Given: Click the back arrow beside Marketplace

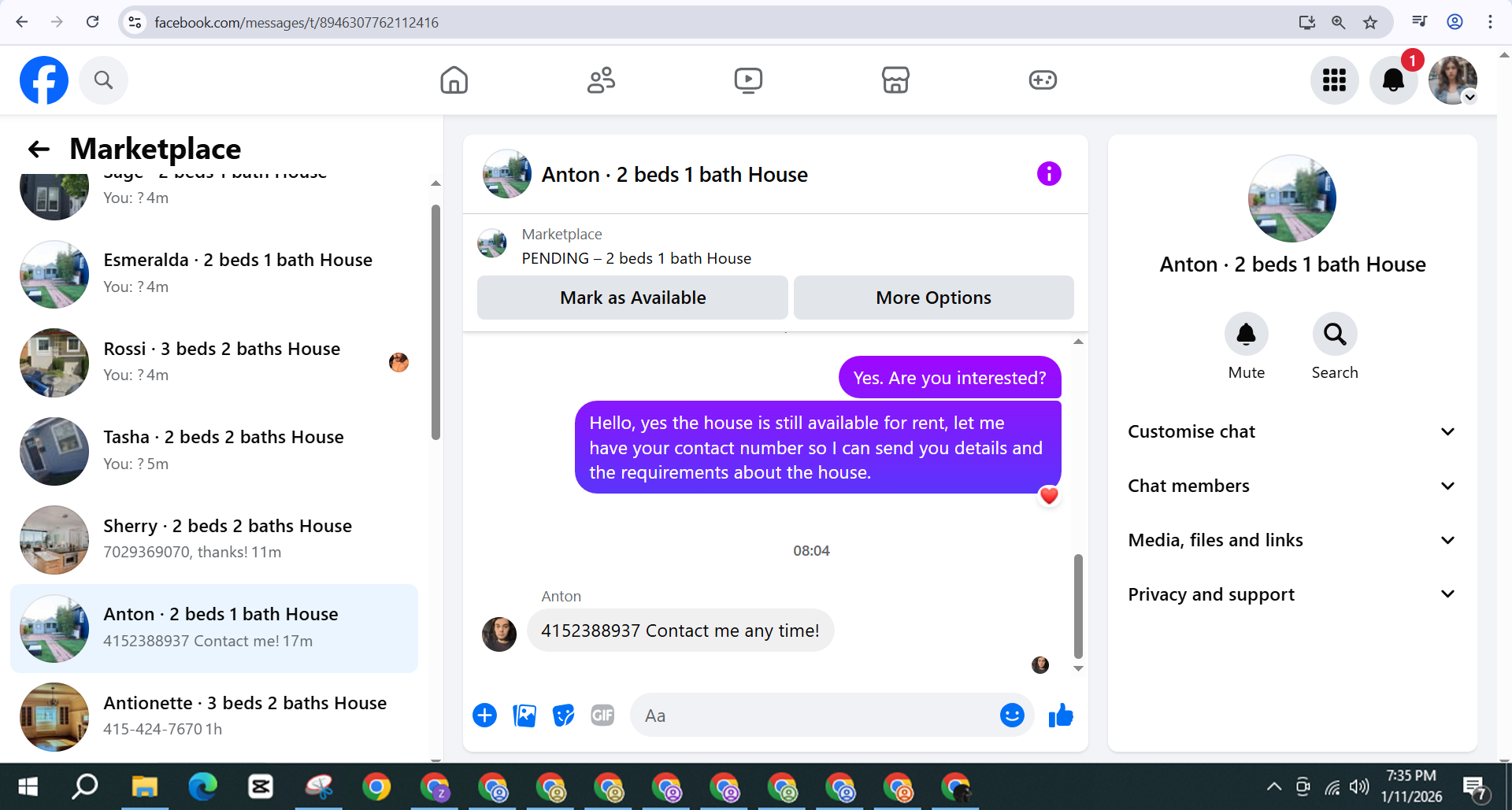Looking at the screenshot, I should coord(39,149).
